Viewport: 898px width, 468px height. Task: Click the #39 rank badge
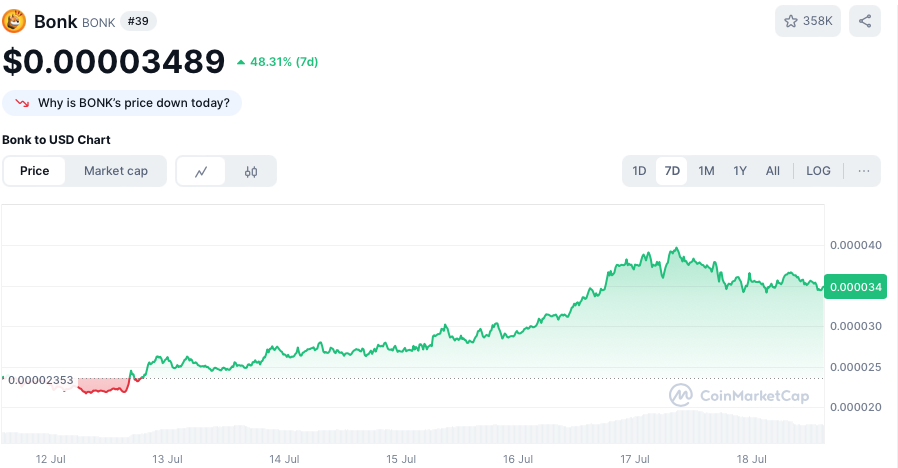[138, 21]
